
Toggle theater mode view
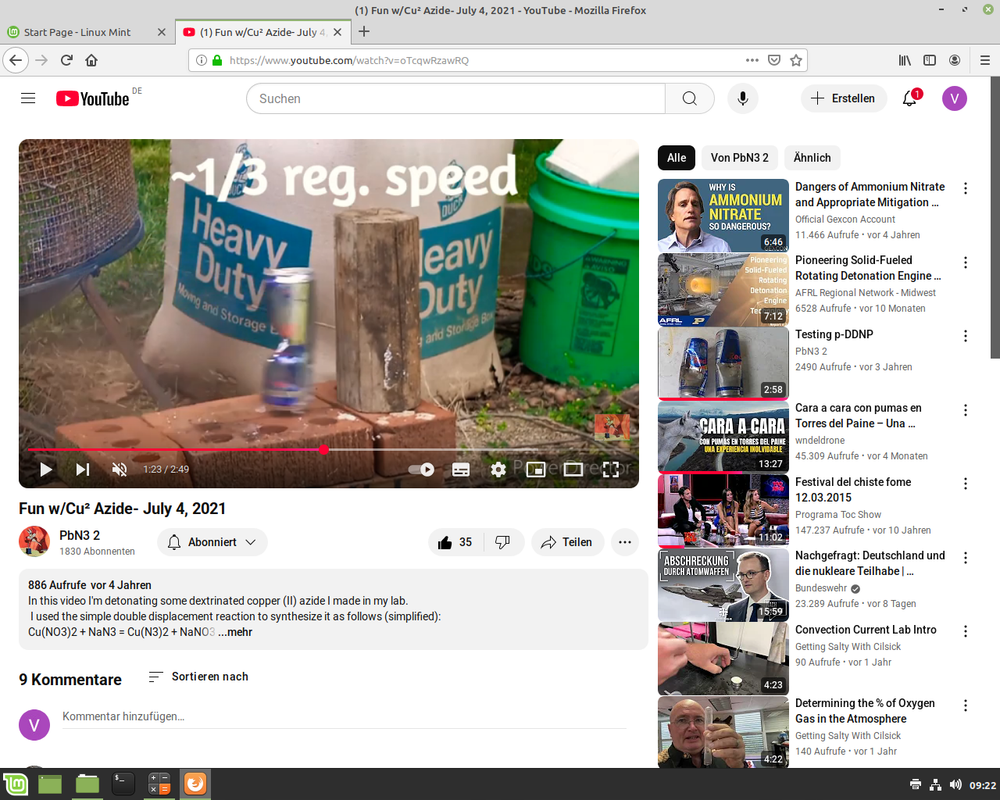coord(573,470)
